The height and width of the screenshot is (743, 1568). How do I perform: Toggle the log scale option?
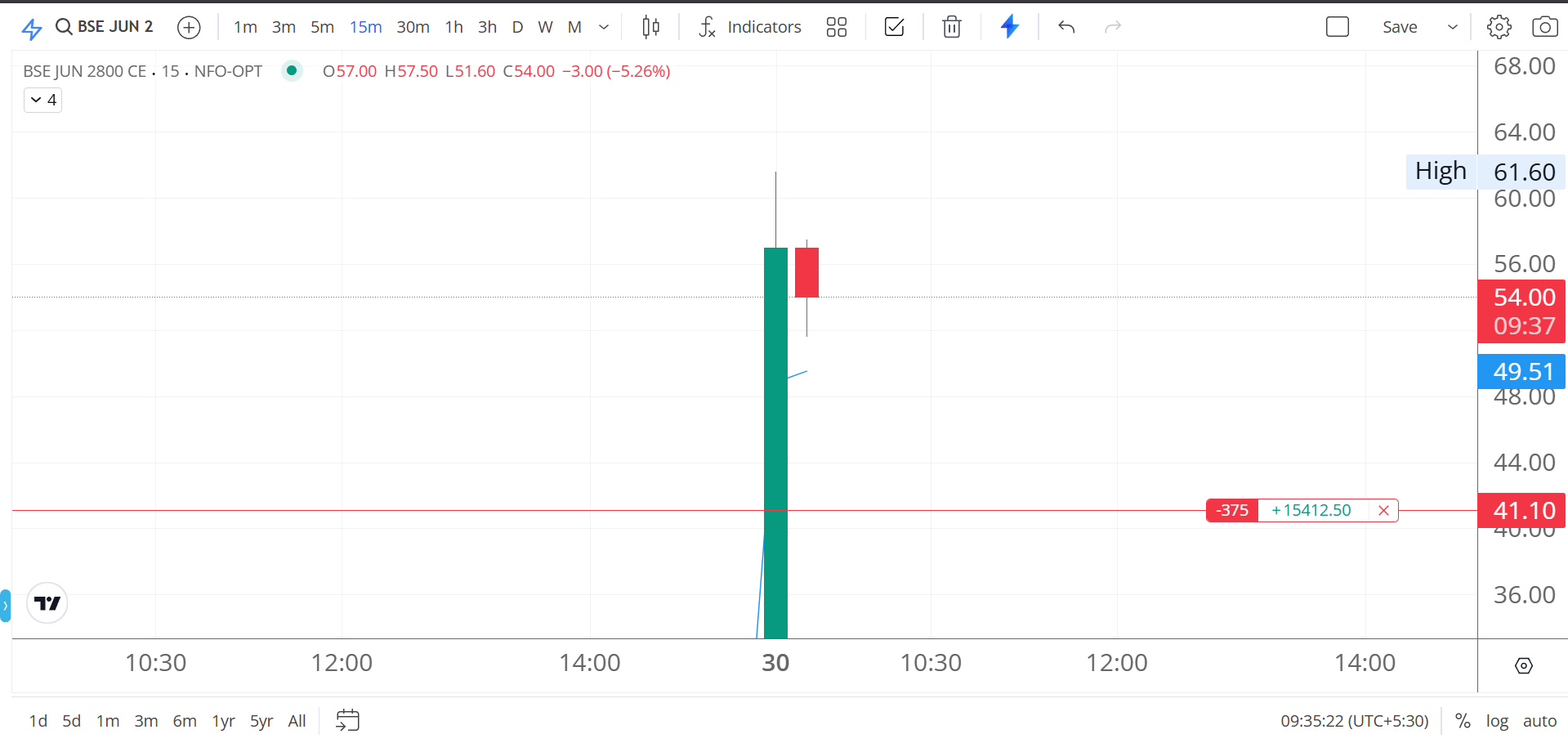[x=1497, y=721]
